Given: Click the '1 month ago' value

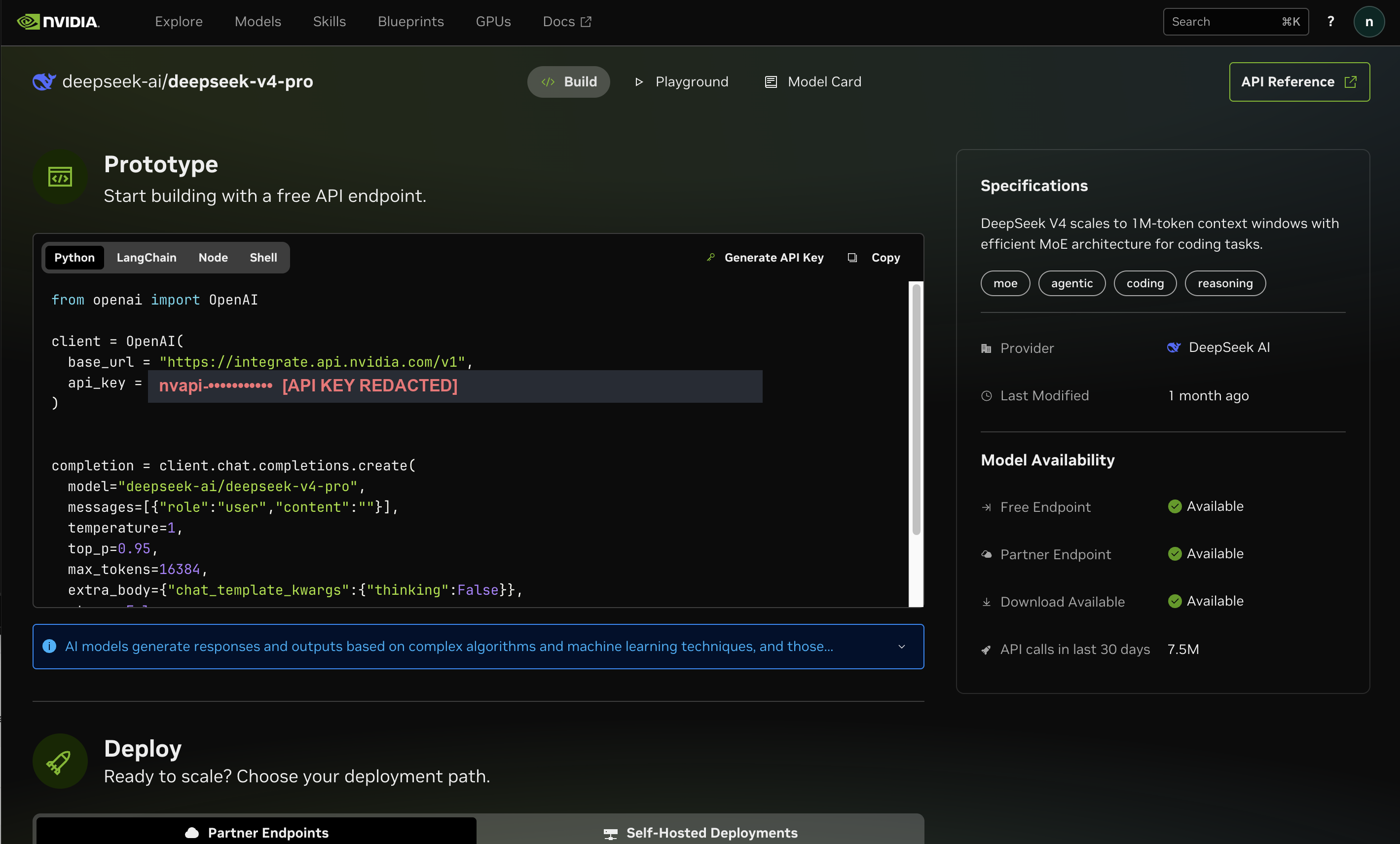Looking at the screenshot, I should coord(1208,395).
